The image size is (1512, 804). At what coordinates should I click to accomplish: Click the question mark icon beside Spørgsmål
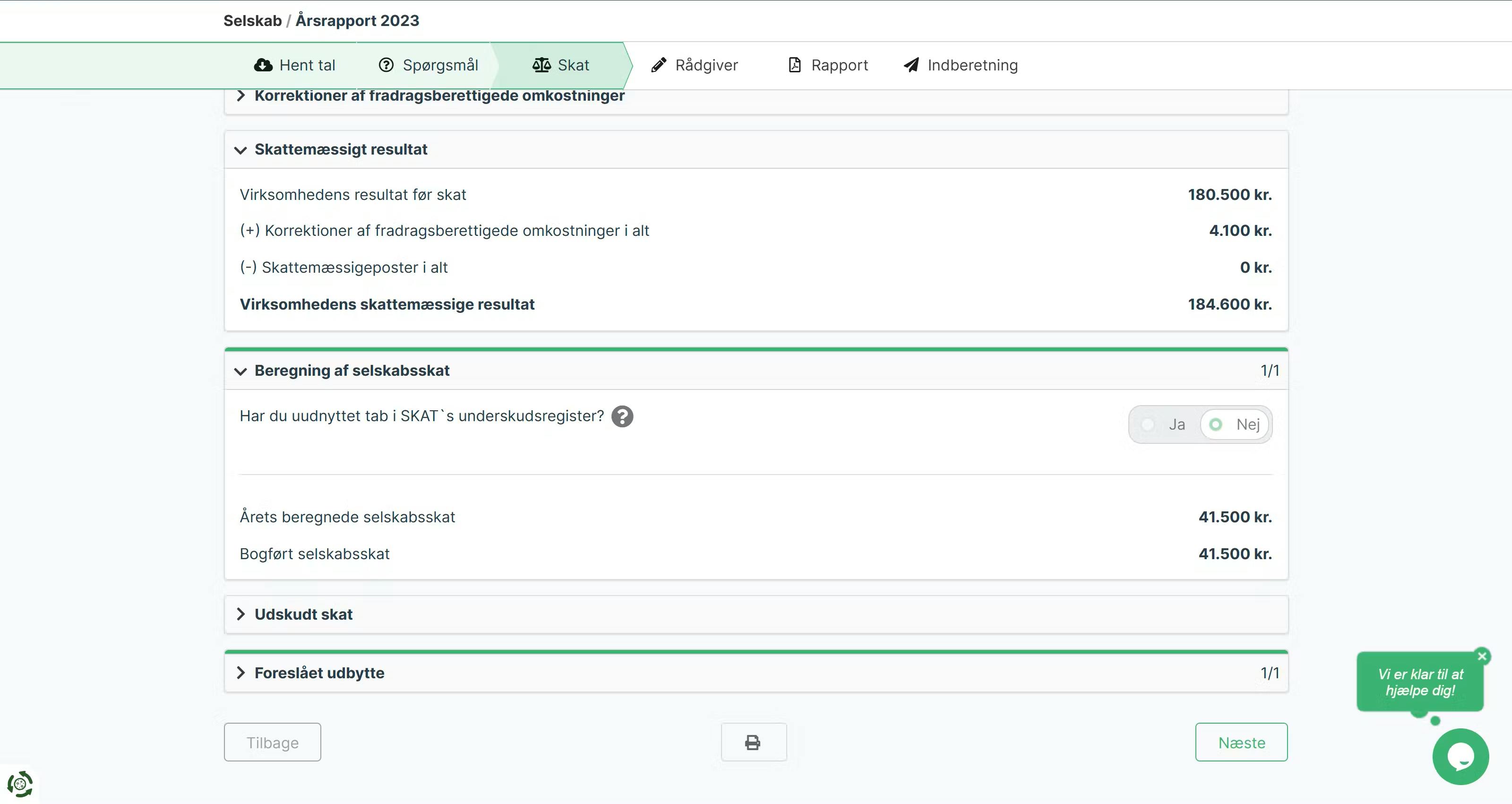tap(386, 65)
